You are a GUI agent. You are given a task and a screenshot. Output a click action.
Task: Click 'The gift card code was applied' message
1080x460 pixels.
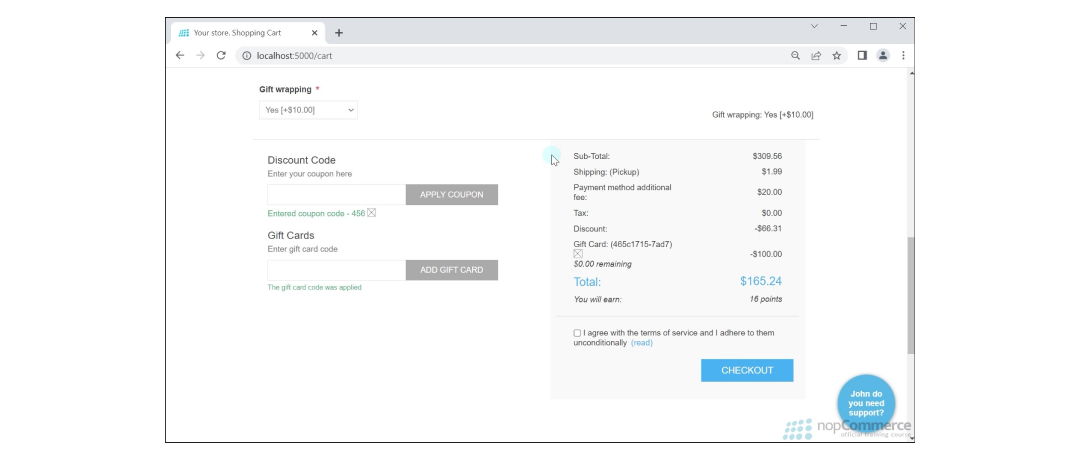[314, 288]
